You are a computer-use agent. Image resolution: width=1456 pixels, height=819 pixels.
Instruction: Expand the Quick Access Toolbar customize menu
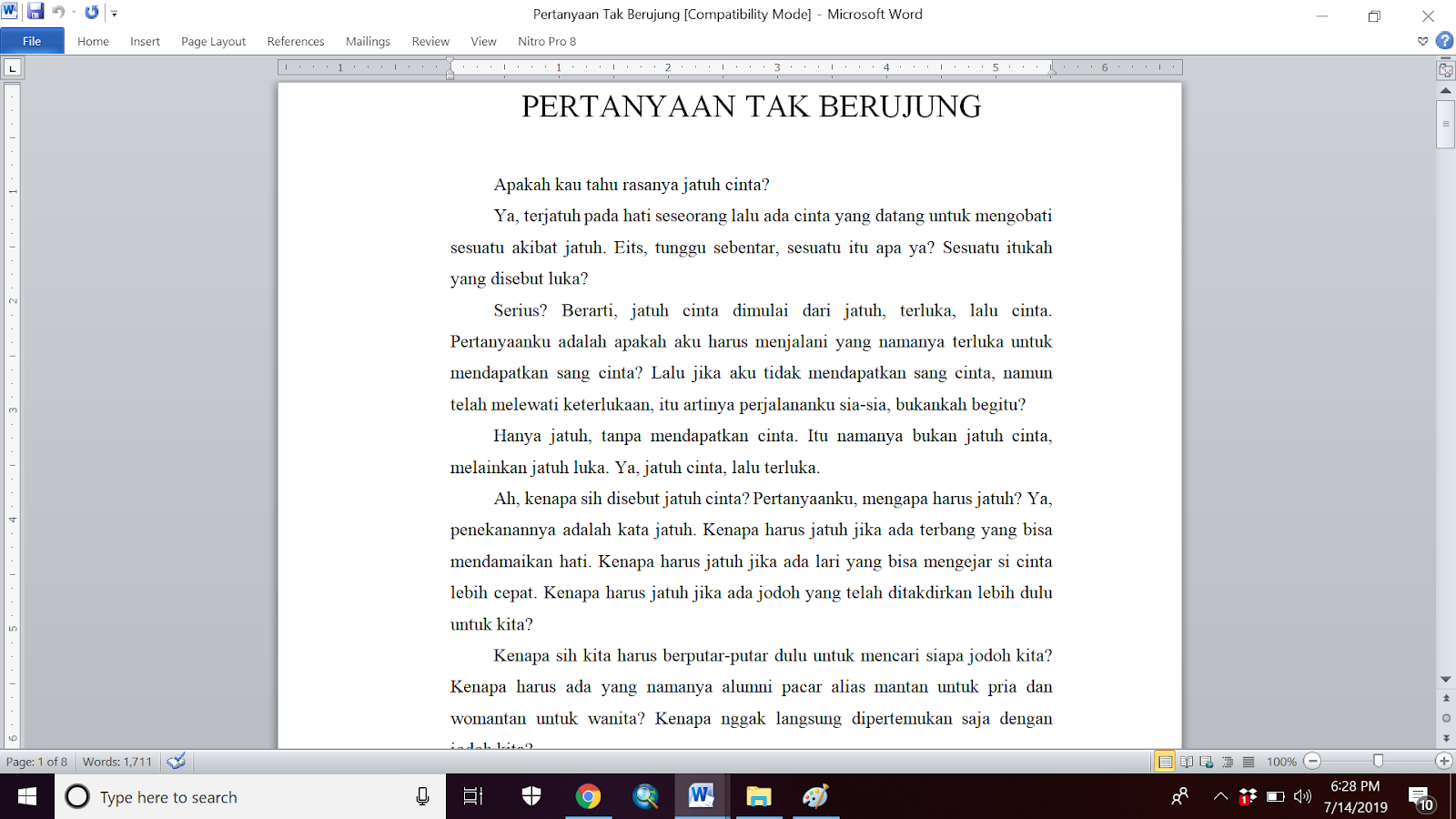(114, 13)
